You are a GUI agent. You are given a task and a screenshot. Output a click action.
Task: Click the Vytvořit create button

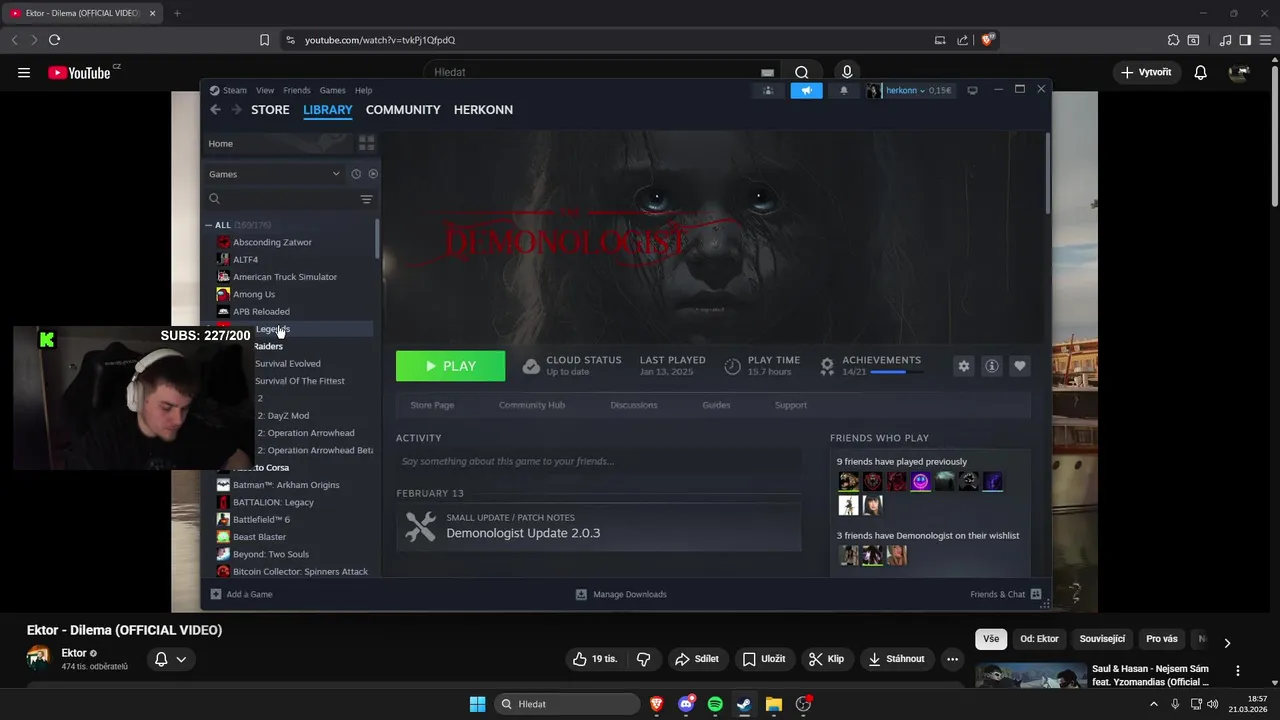point(1146,72)
